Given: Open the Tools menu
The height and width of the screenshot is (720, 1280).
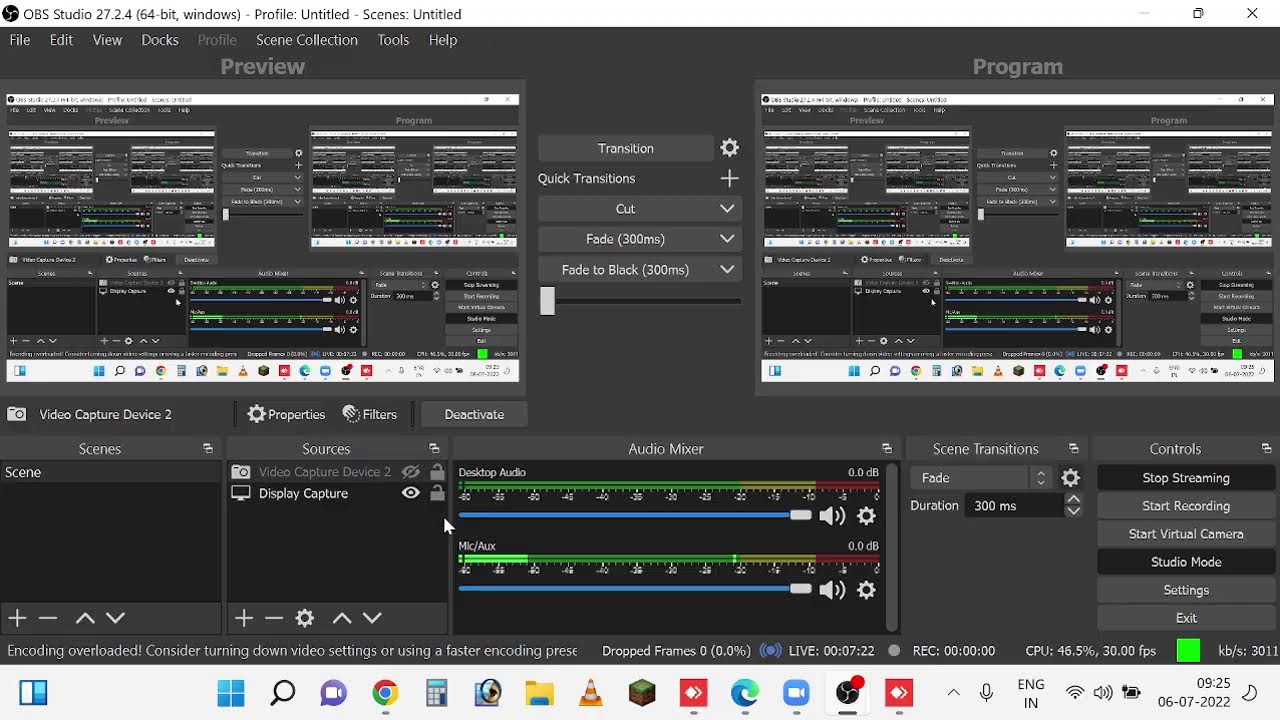Looking at the screenshot, I should point(393,40).
